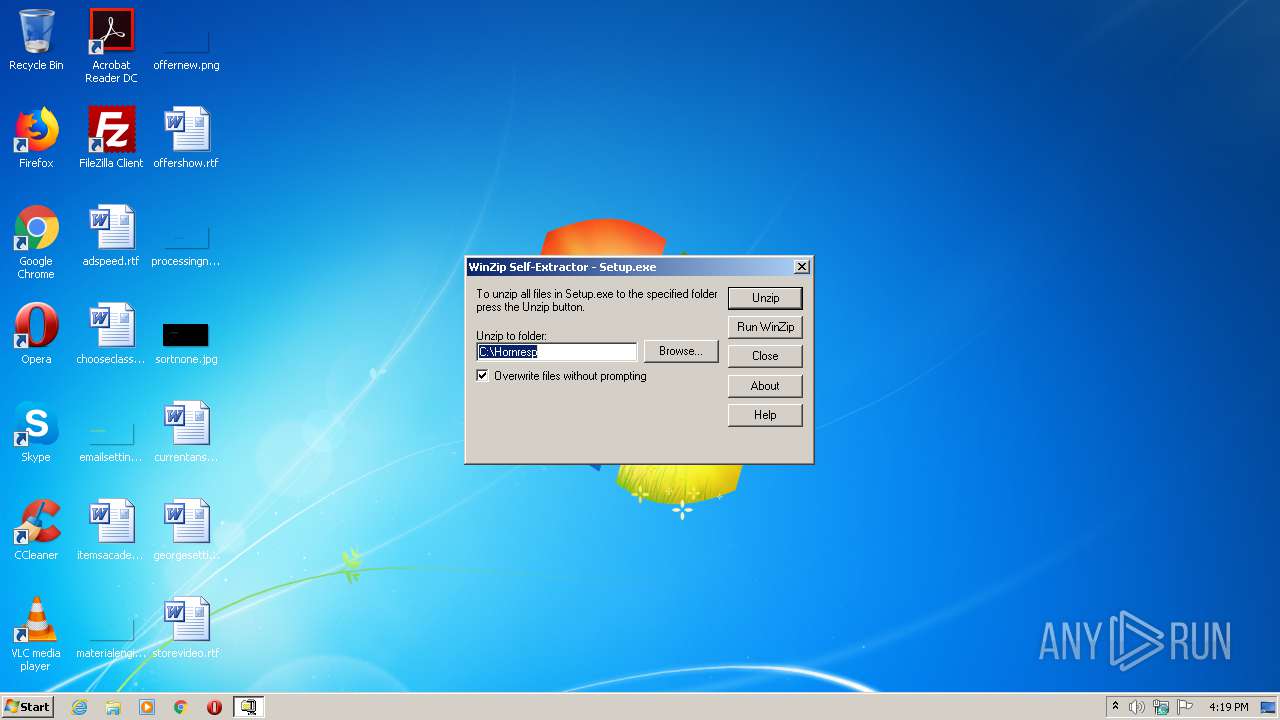Select the offershow.rtf document

pos(186,138)
